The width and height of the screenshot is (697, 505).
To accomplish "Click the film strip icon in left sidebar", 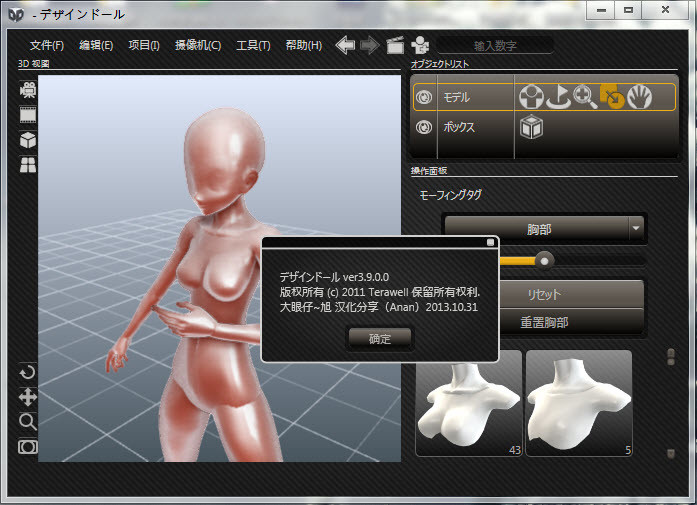I will tap(28, 115).
